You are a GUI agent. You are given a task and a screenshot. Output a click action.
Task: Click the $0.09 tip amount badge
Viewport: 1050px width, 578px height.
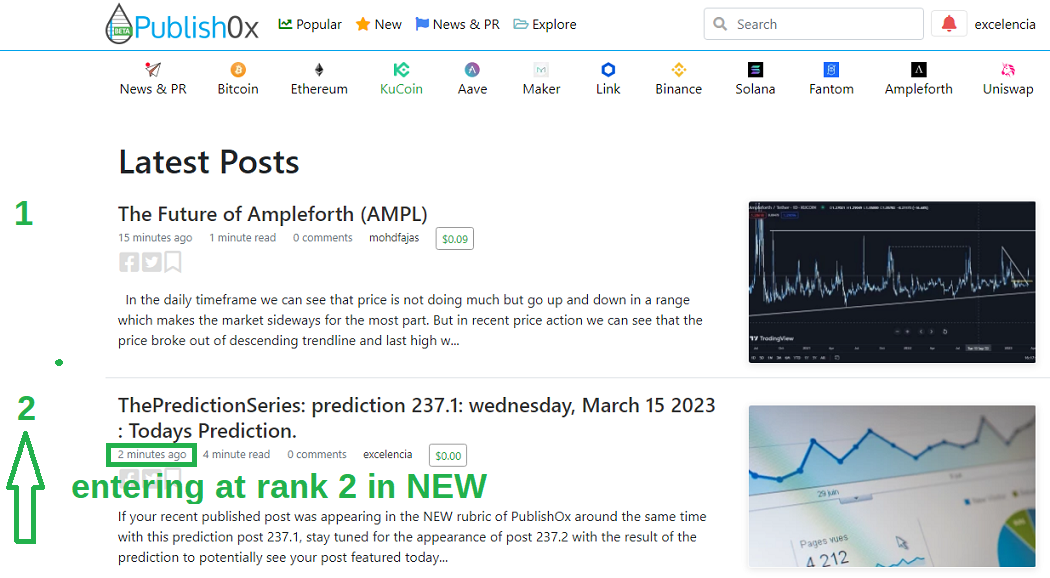[x=455, y=239]
